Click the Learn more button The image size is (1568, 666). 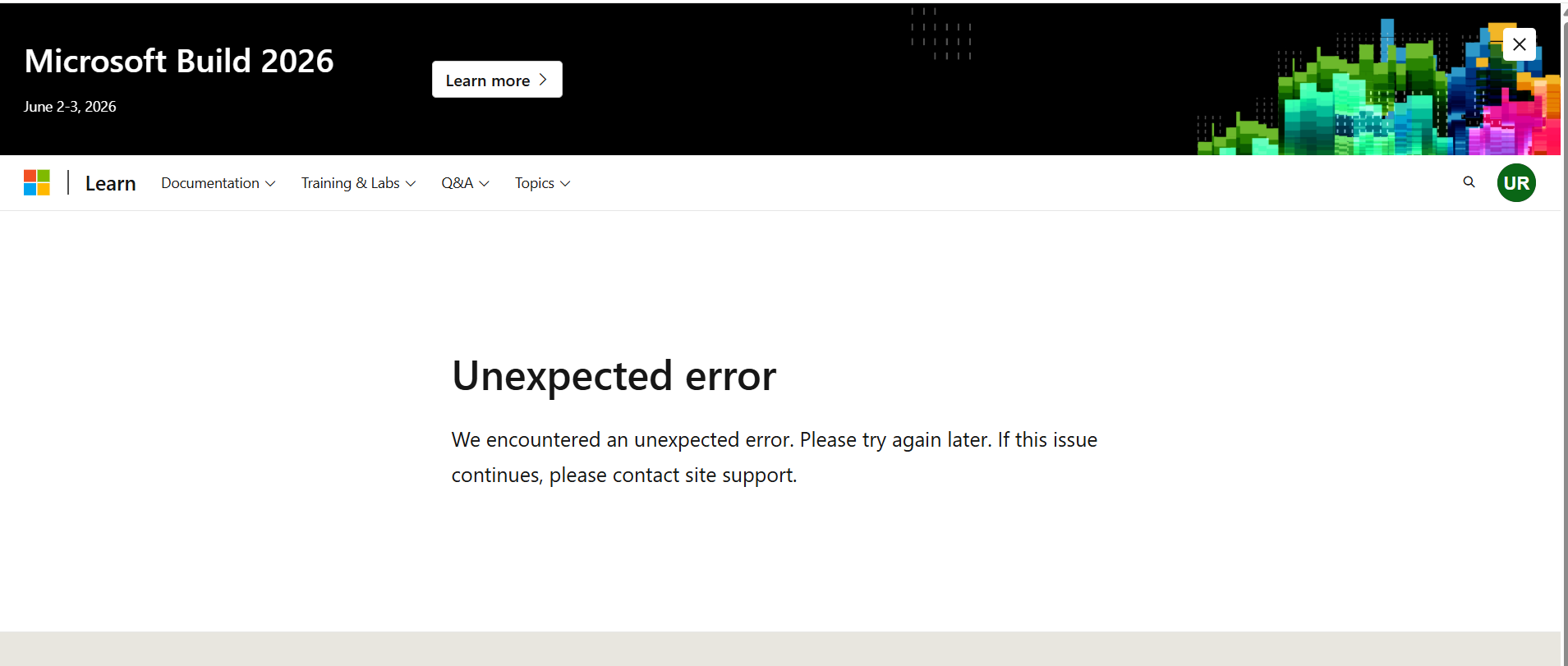point(496,79)
